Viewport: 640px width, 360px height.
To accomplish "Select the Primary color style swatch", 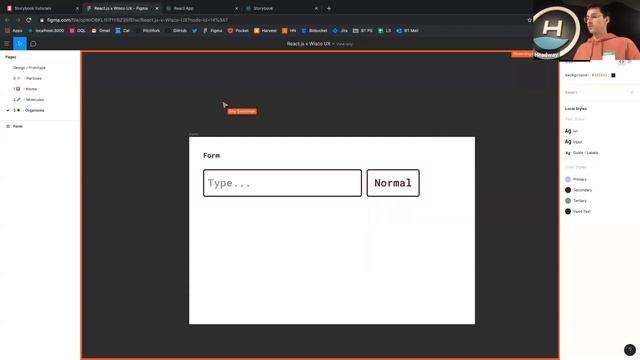I will click(568, 180).
